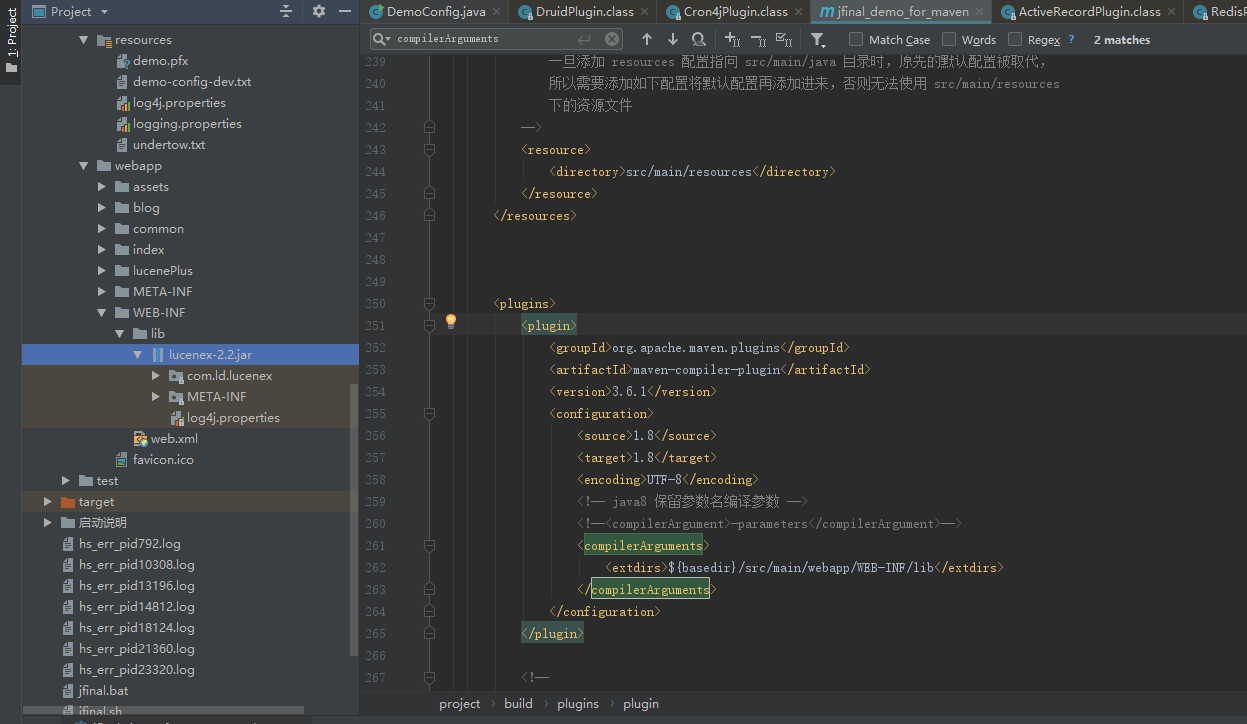
Task: Close the DemoConfig.java tab
Action: click(497, 12)
